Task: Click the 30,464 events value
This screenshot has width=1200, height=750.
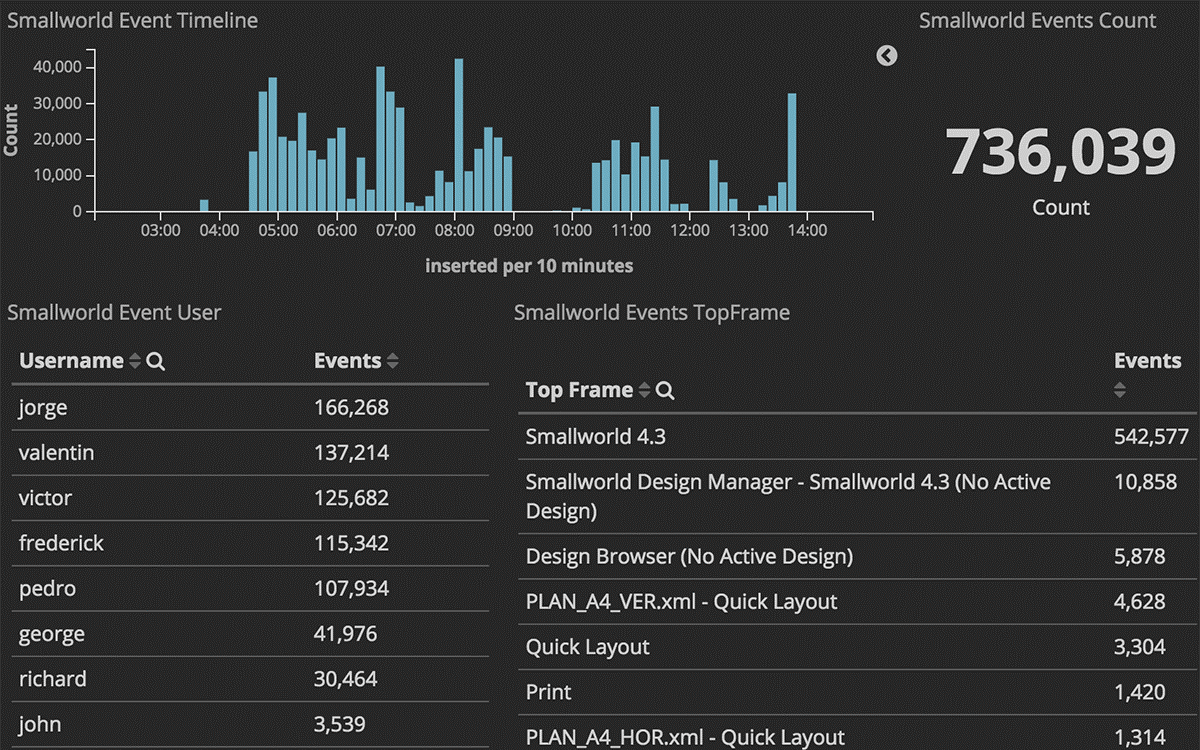Action: 346,679
